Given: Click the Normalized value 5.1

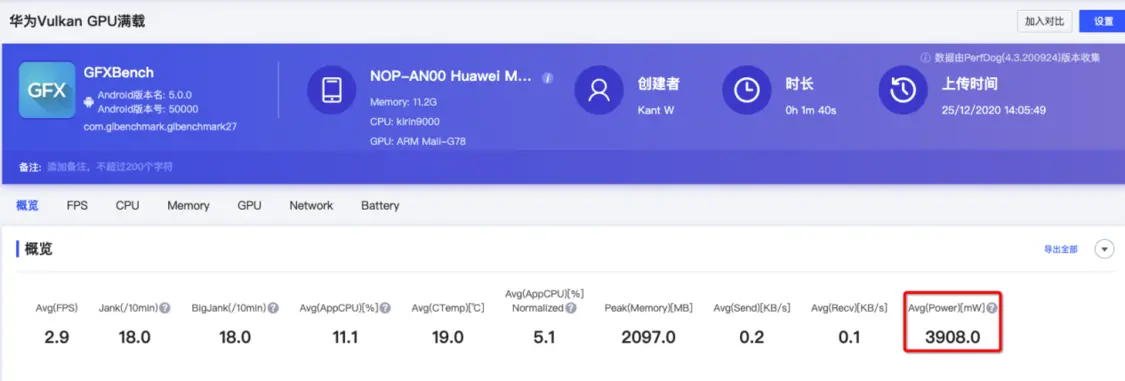Looking at the screenshot, I should 545,337.
